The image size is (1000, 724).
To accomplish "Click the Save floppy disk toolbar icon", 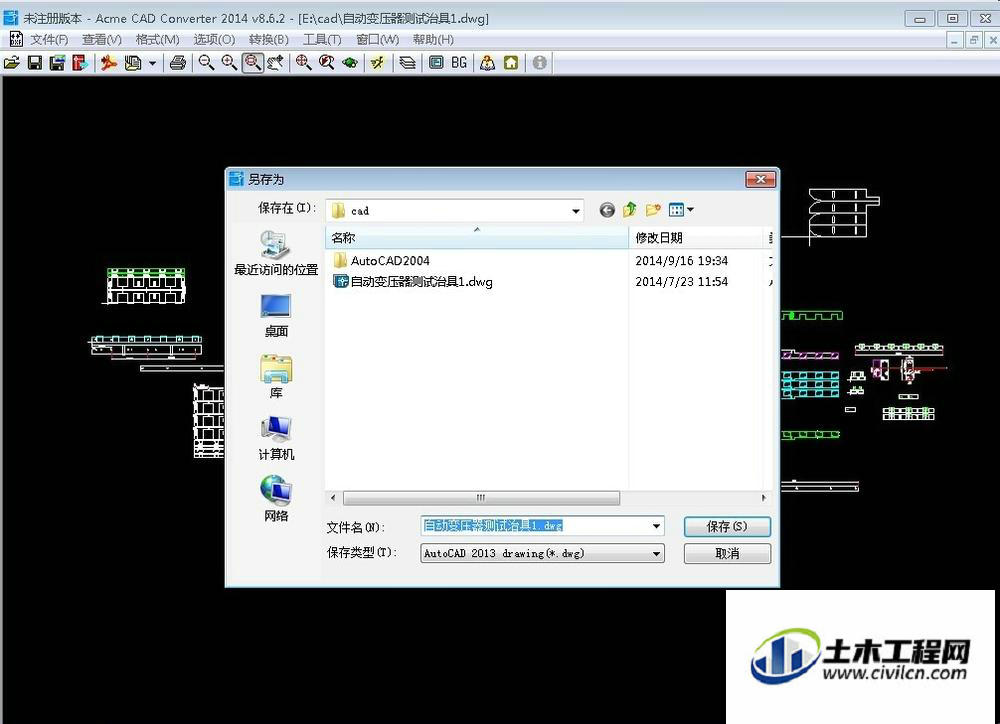I will point(34,63).
